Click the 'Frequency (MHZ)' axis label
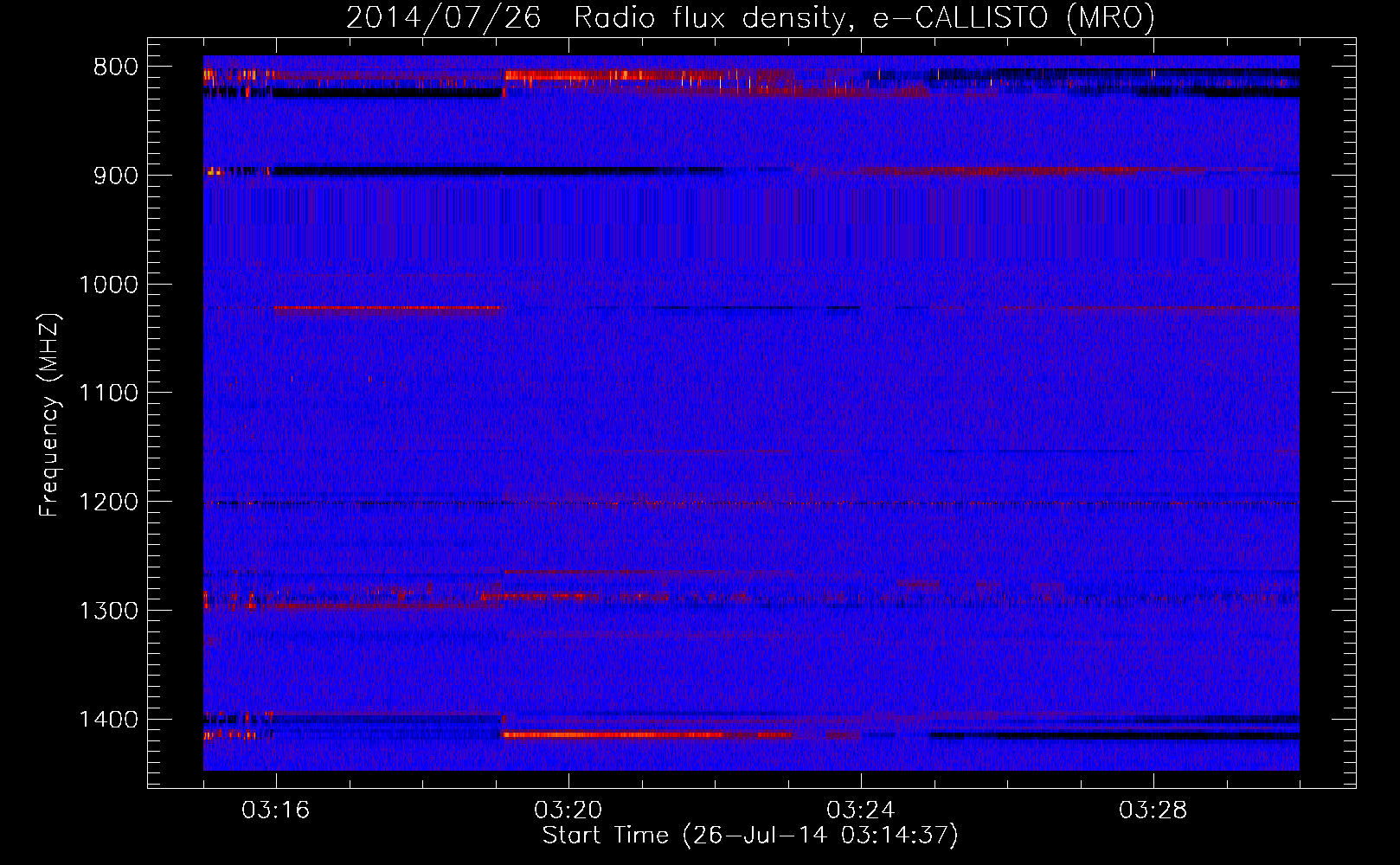The image size is (1400, 865). [x=49, y=415]
